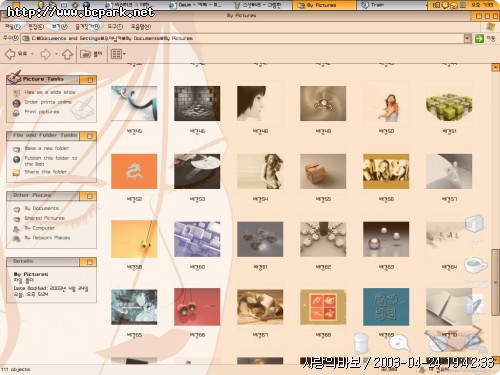Select the yellow thumbnail with hanging earphone
The height and width of the screenshot is (375, 500).
(x=134, y=239)
